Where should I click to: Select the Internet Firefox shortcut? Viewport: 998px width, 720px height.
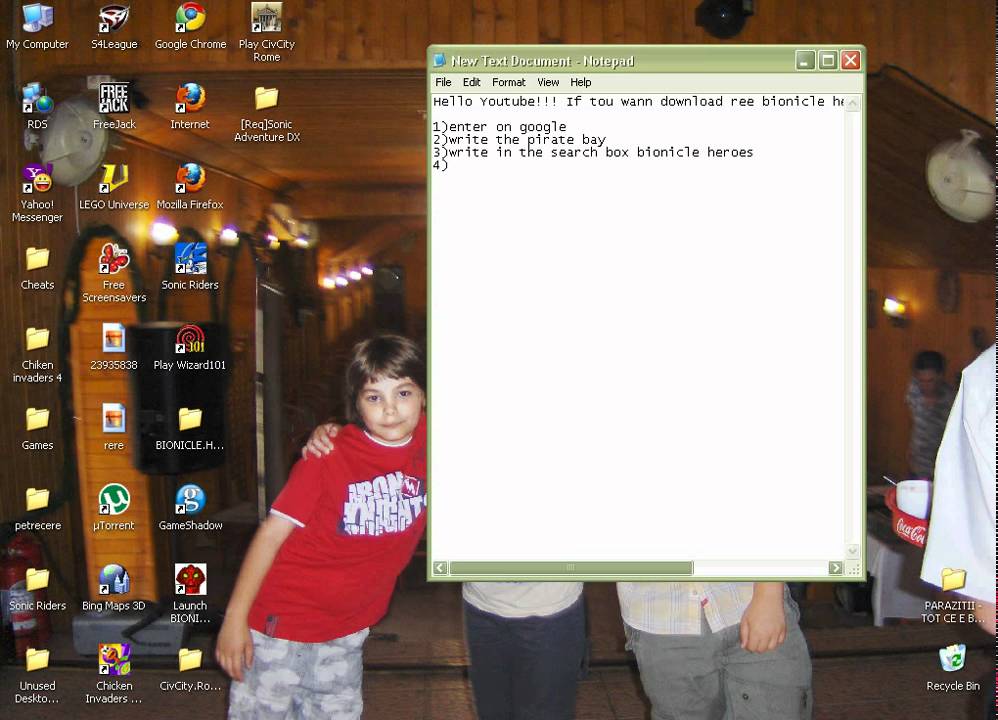coord(190,107)
